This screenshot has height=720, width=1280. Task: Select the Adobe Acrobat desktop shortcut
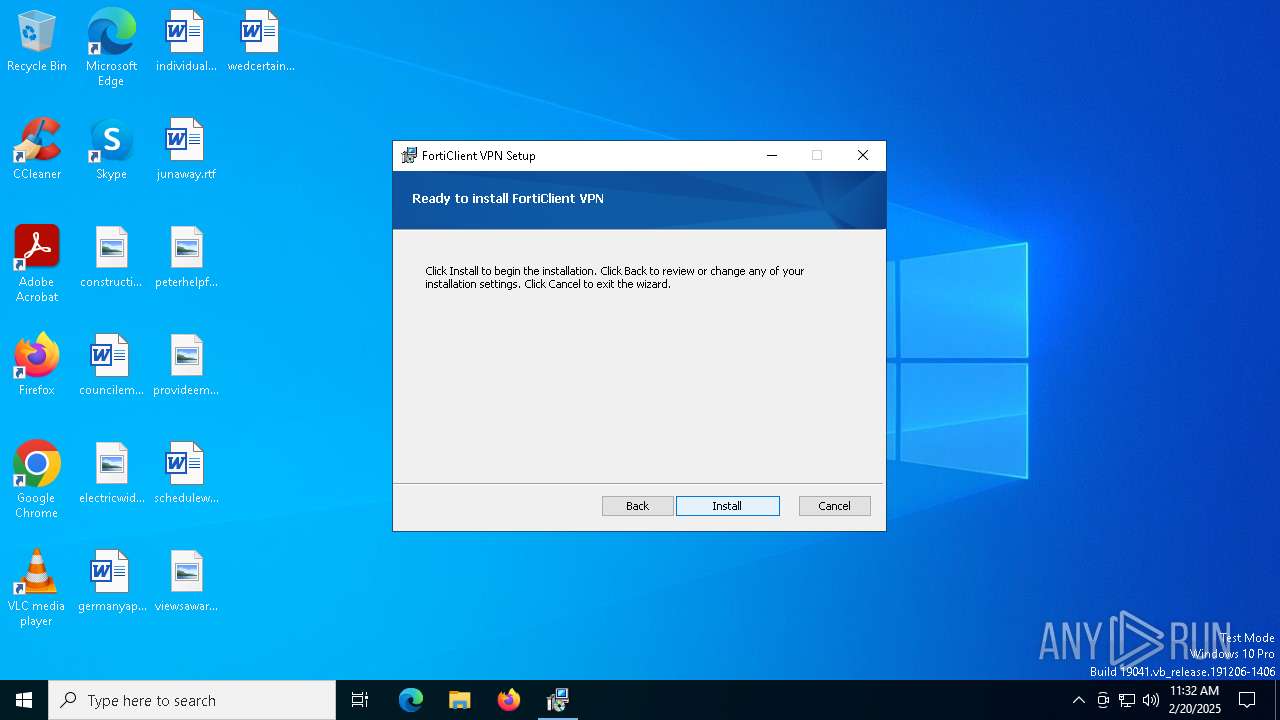pos(37,264)
